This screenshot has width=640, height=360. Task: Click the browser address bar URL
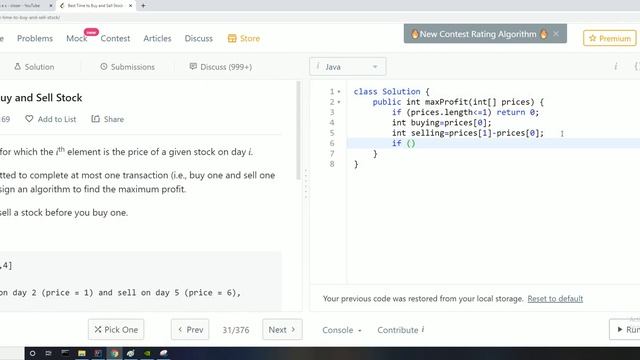[x=30, y=18]
